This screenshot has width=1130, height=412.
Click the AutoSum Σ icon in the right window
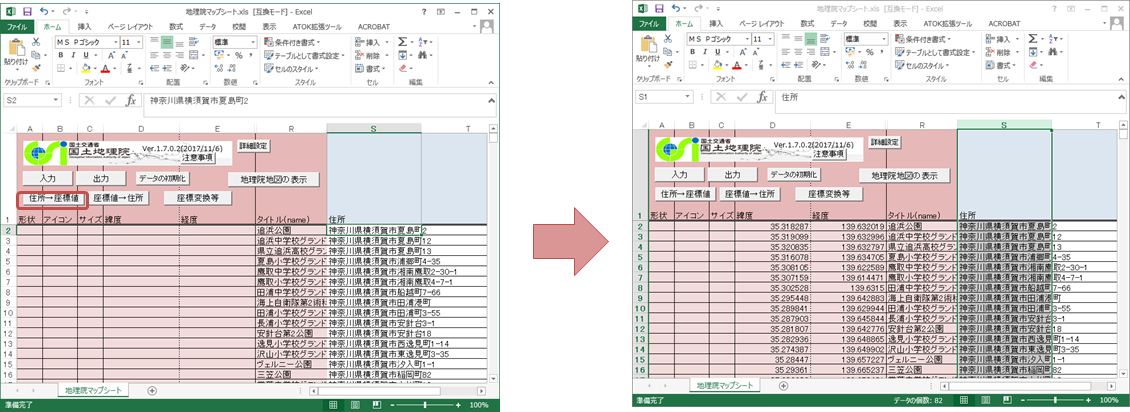[1033, 39]
